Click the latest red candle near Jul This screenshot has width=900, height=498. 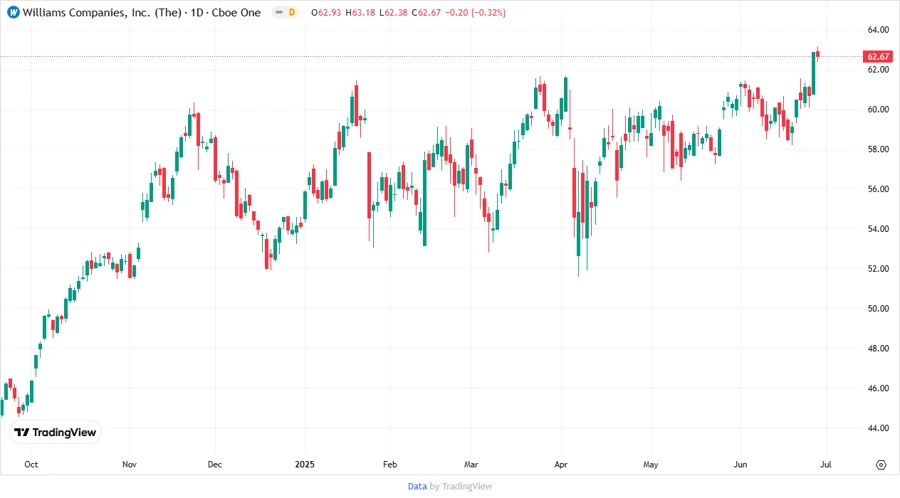point(817,54)
